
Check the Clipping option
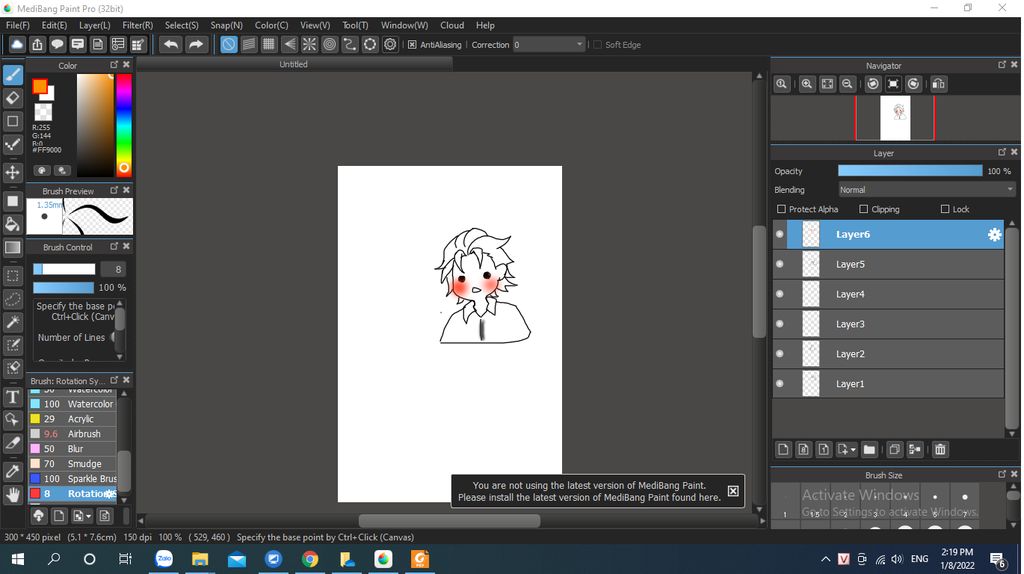[863, 209]
